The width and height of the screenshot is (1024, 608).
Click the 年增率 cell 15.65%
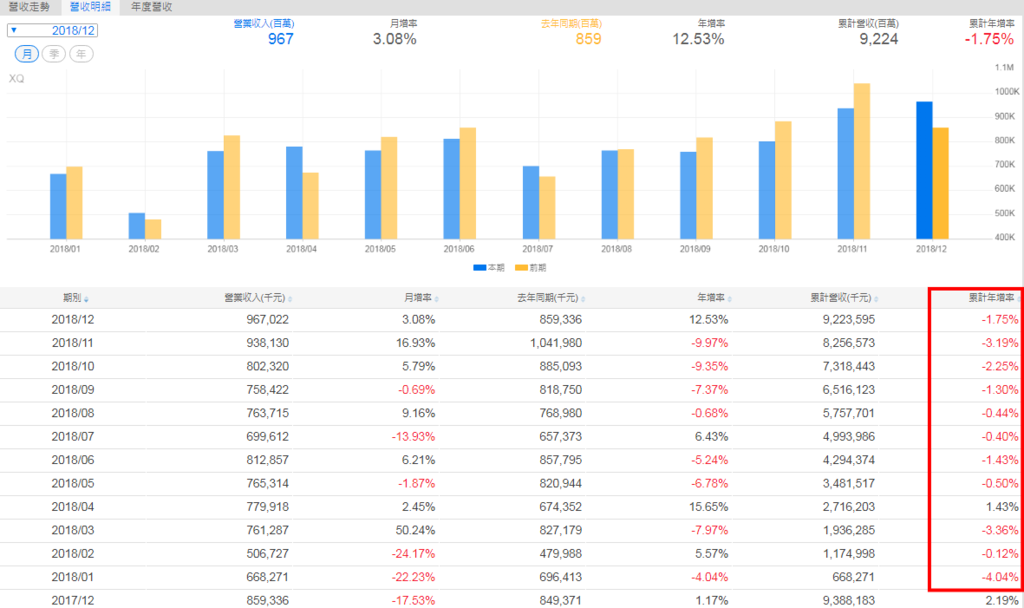coord(709,507)
